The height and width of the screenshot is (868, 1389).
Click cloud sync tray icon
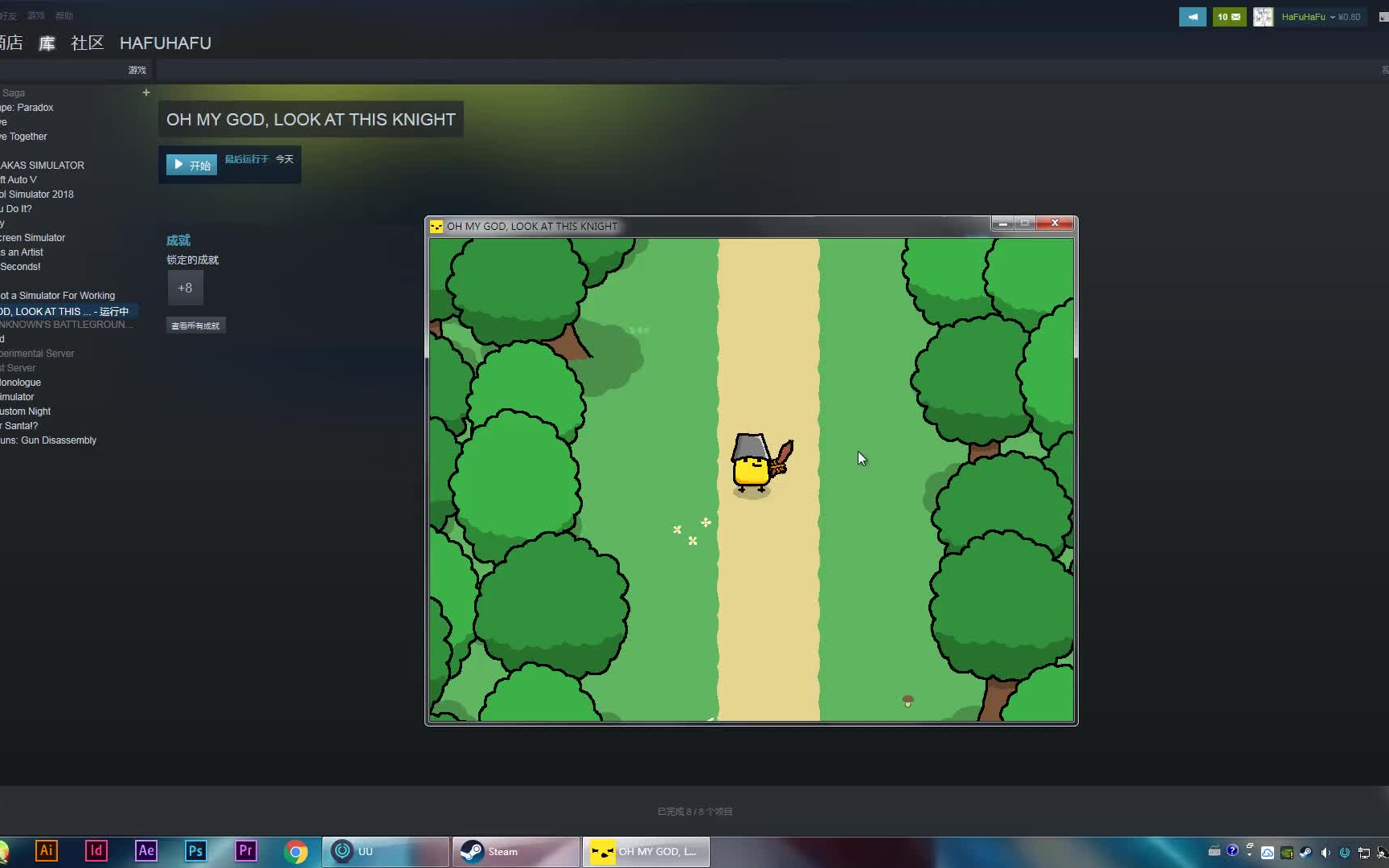click(1268, 853)
